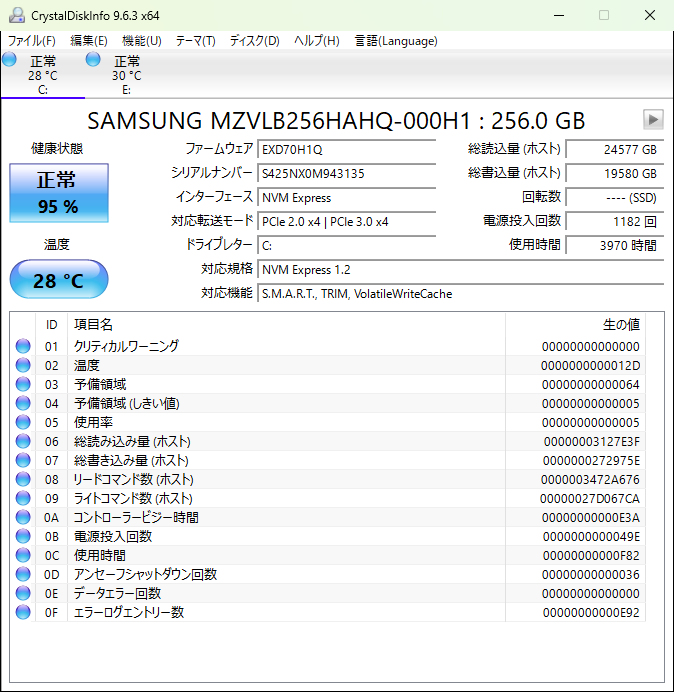
Task: Click the status orb for 使用率 row
Action: [23, 423]
